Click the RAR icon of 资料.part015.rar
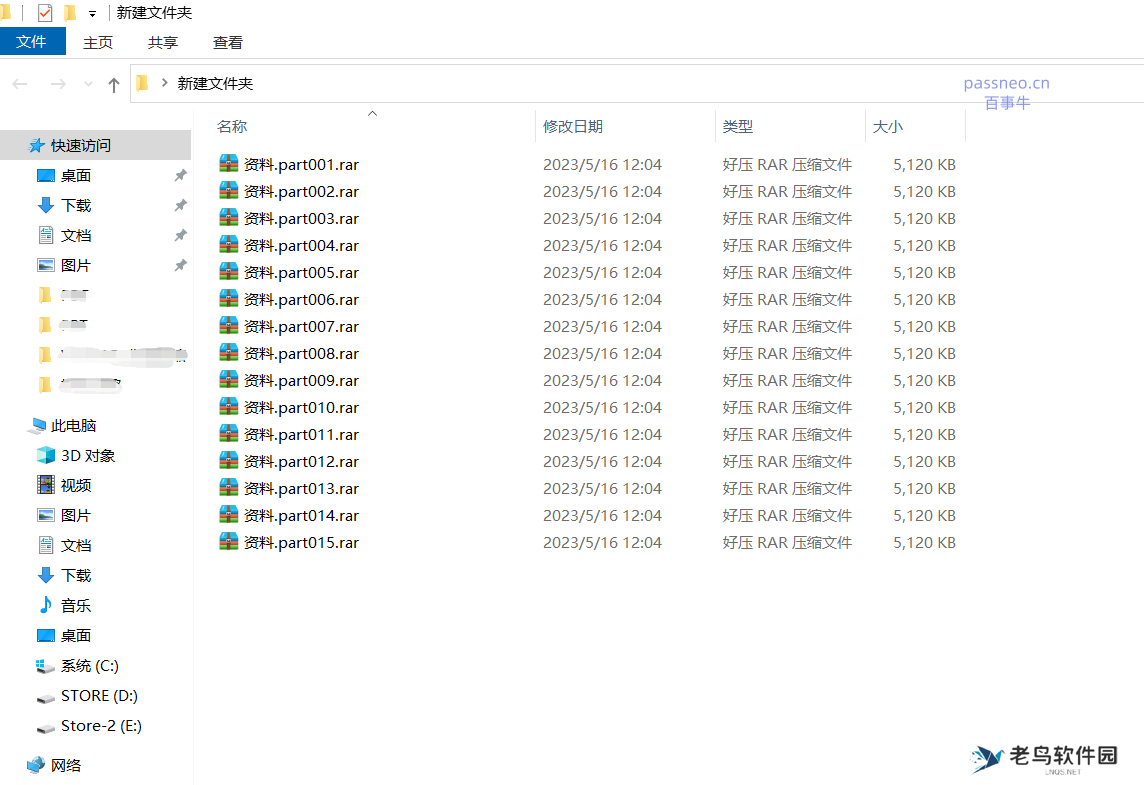The height and width of the screenshot is (785, 1144). pyautogui.click(x=229, y=542)
